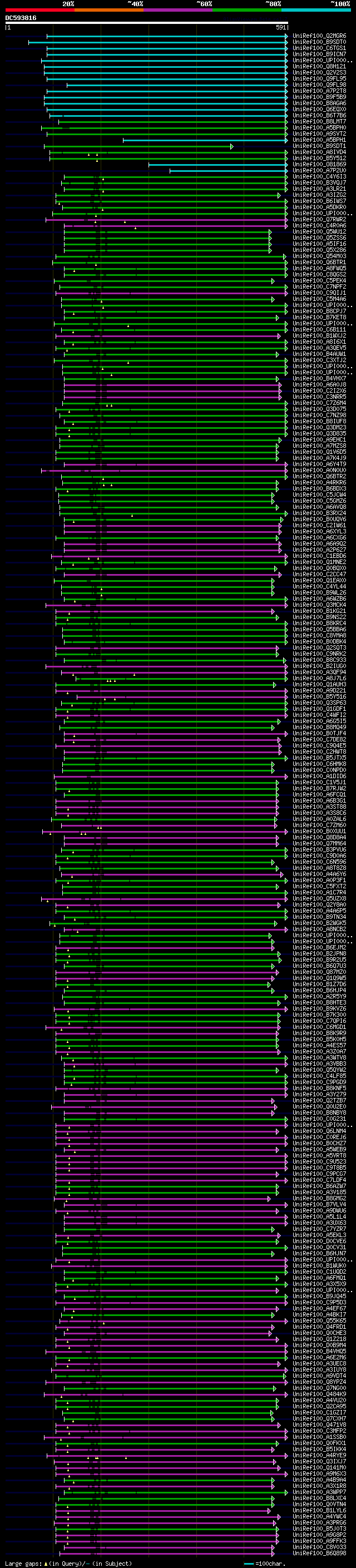The height and width of the screenshot is (1568, 356).
Task: Select label UniRef100_B1KG21
Action: [319, 611]
